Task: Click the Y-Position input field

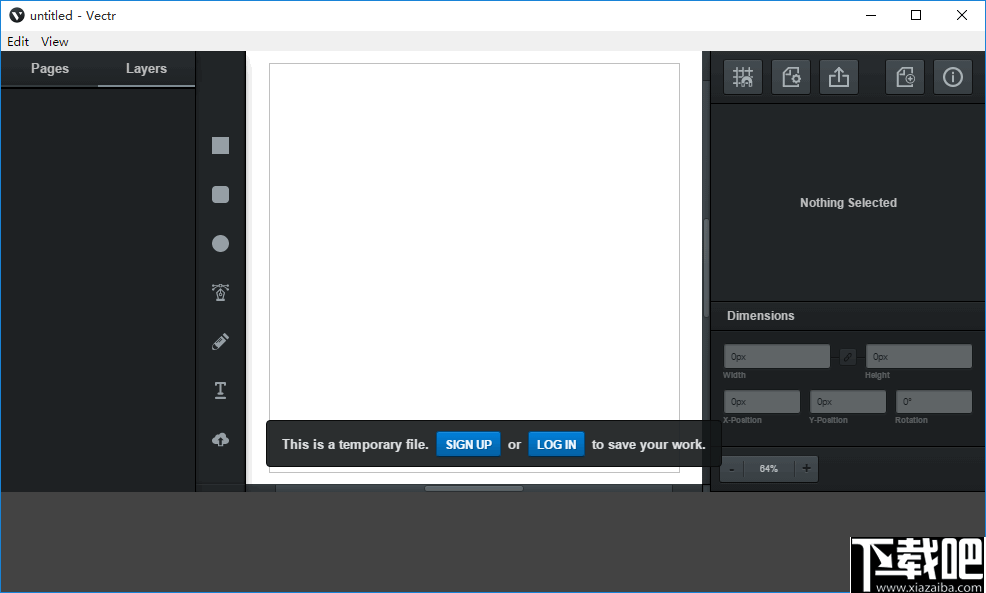Action: pos(848,402)
